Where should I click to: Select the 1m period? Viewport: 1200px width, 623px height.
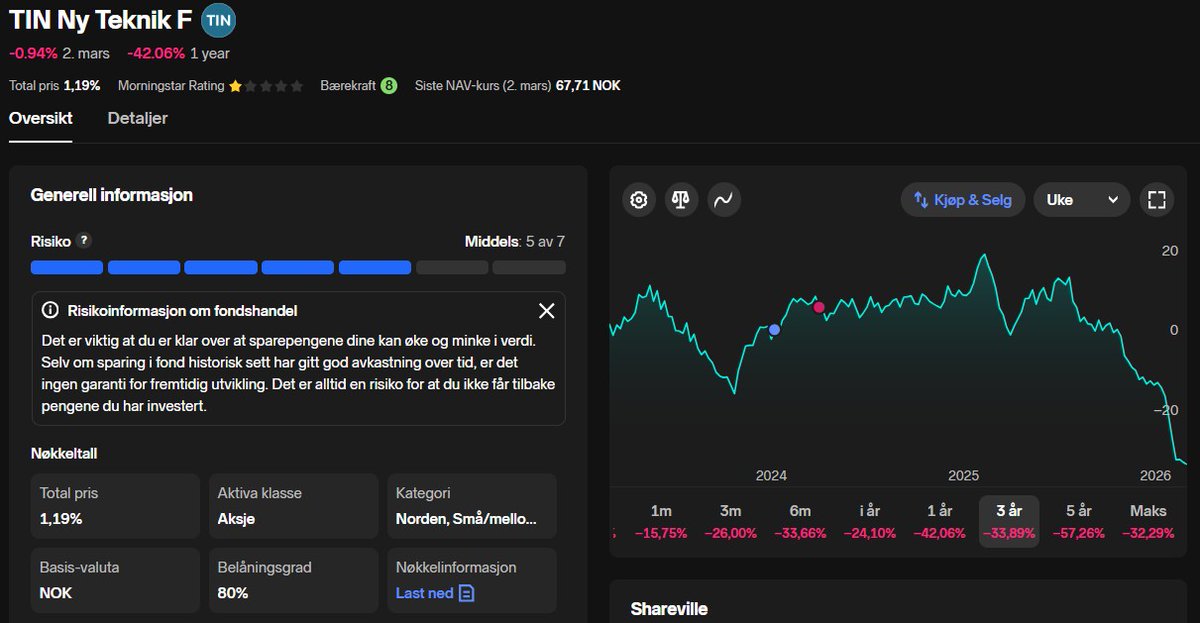(x=661, y=521)
